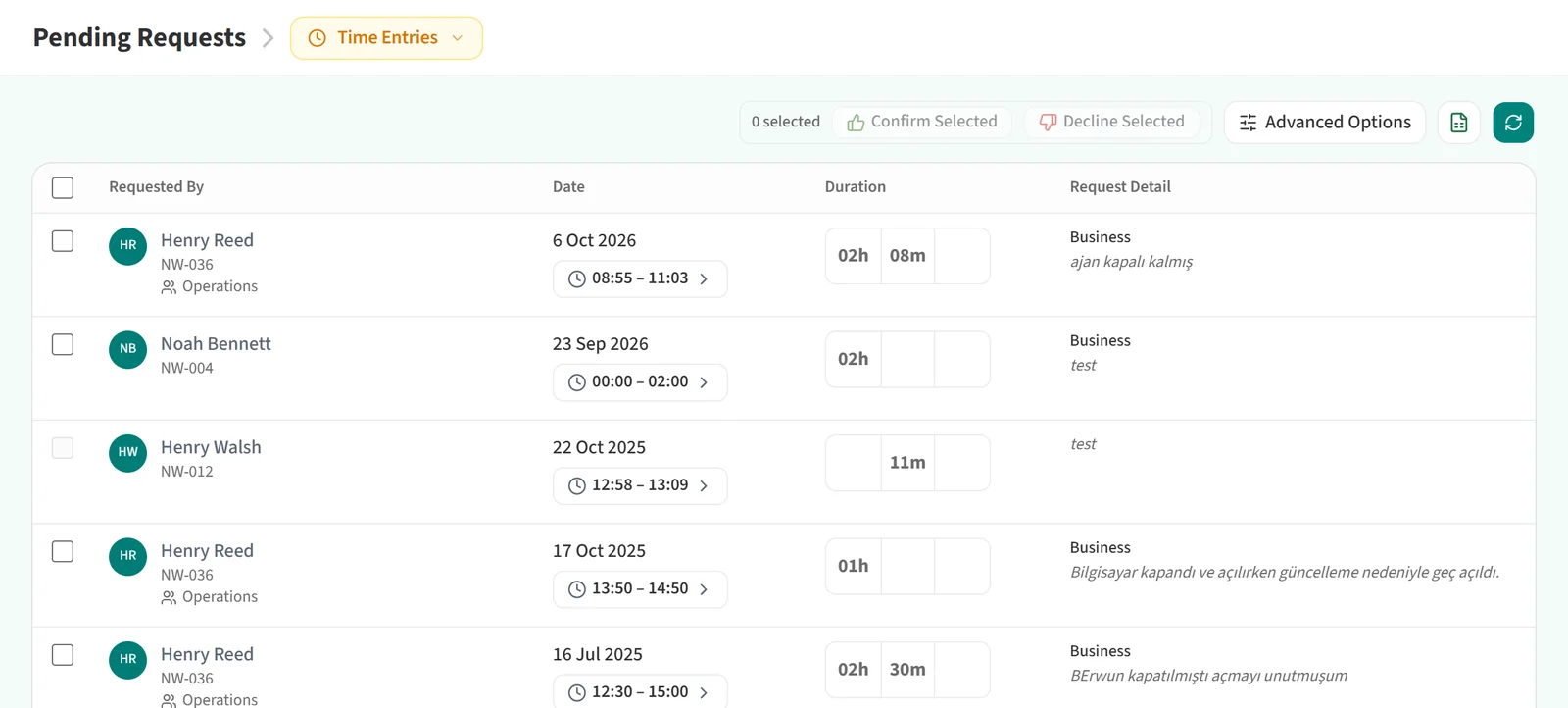Click the clock icon in Time Entries dropdown
1568x708 pixels.
coord(317,38)
